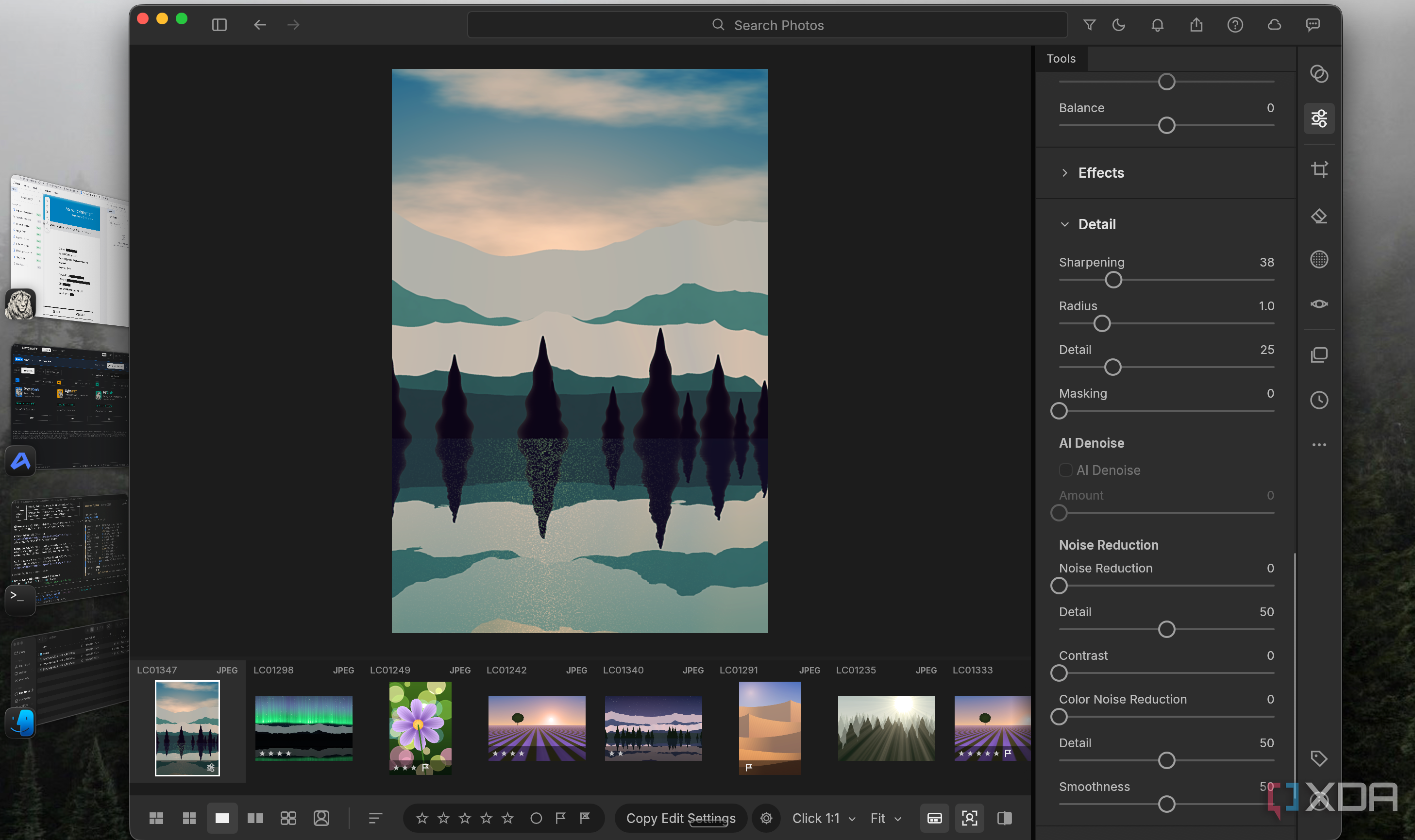Toggle the before/after compare view icon

(x=1005, y=818)
